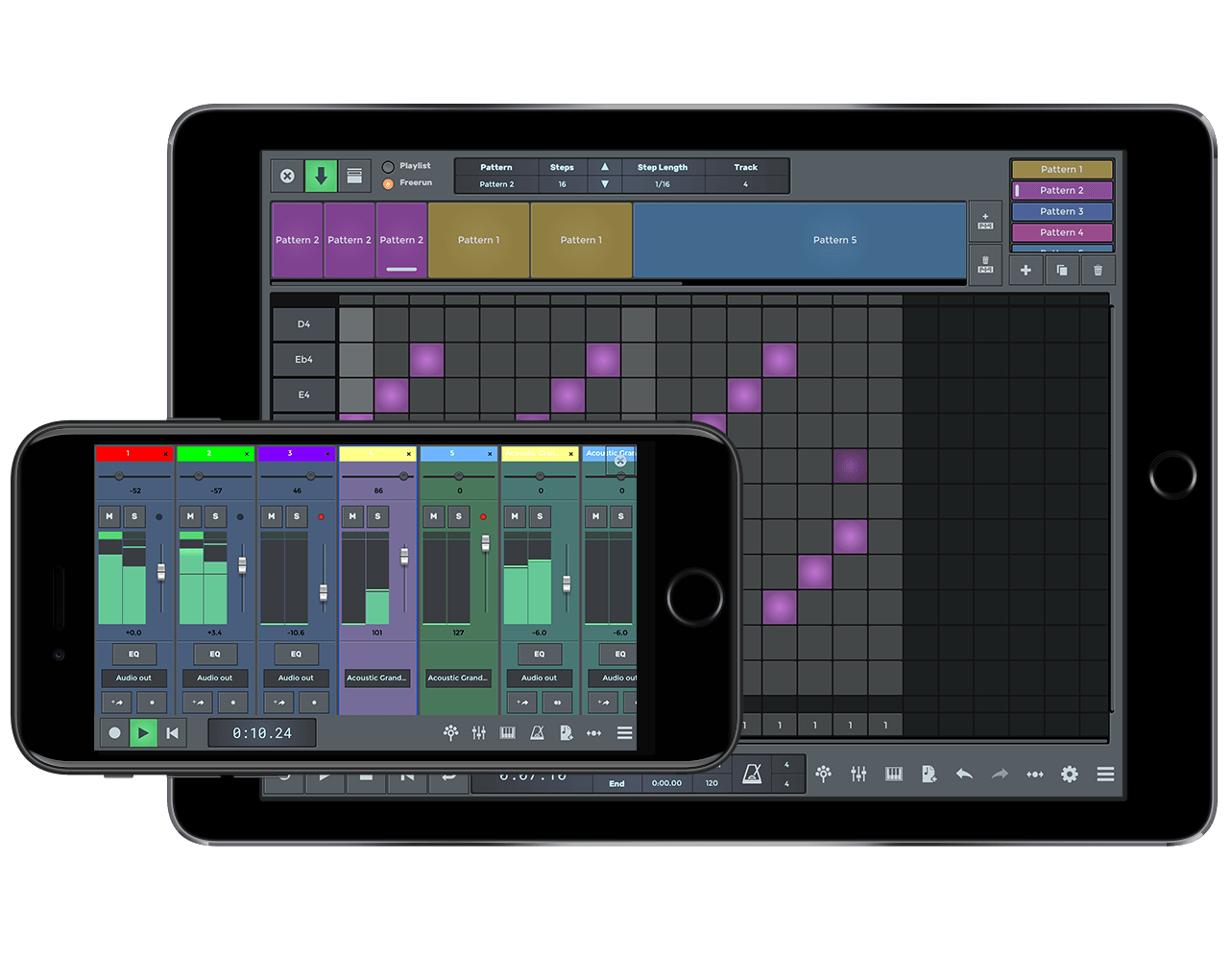This screenshot has height=978, width=1232.
Task: Click the undo arrow on tablet toolbar
Action: [x=964, y=774]
